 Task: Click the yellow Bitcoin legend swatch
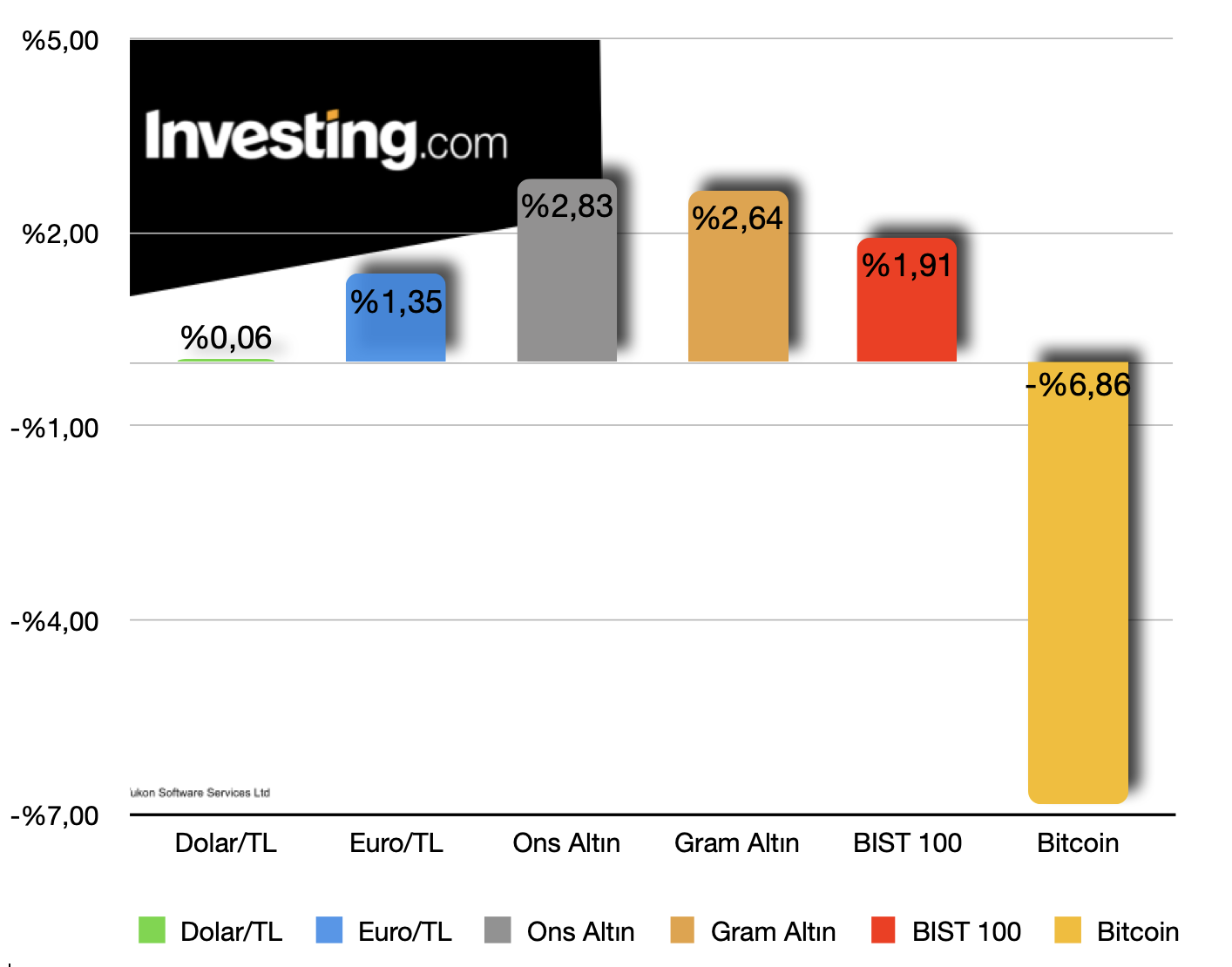click(1067, 930)
